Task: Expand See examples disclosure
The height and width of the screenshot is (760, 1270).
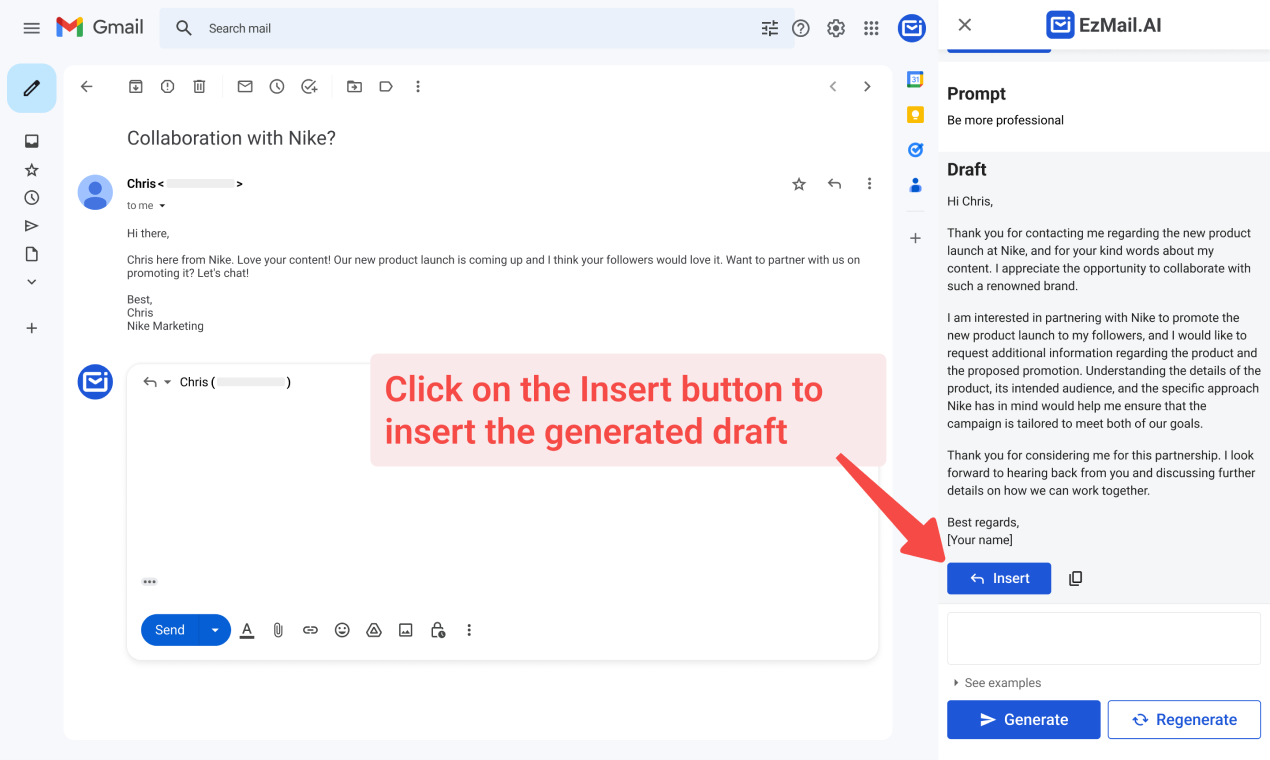Action: coord(997,683)
